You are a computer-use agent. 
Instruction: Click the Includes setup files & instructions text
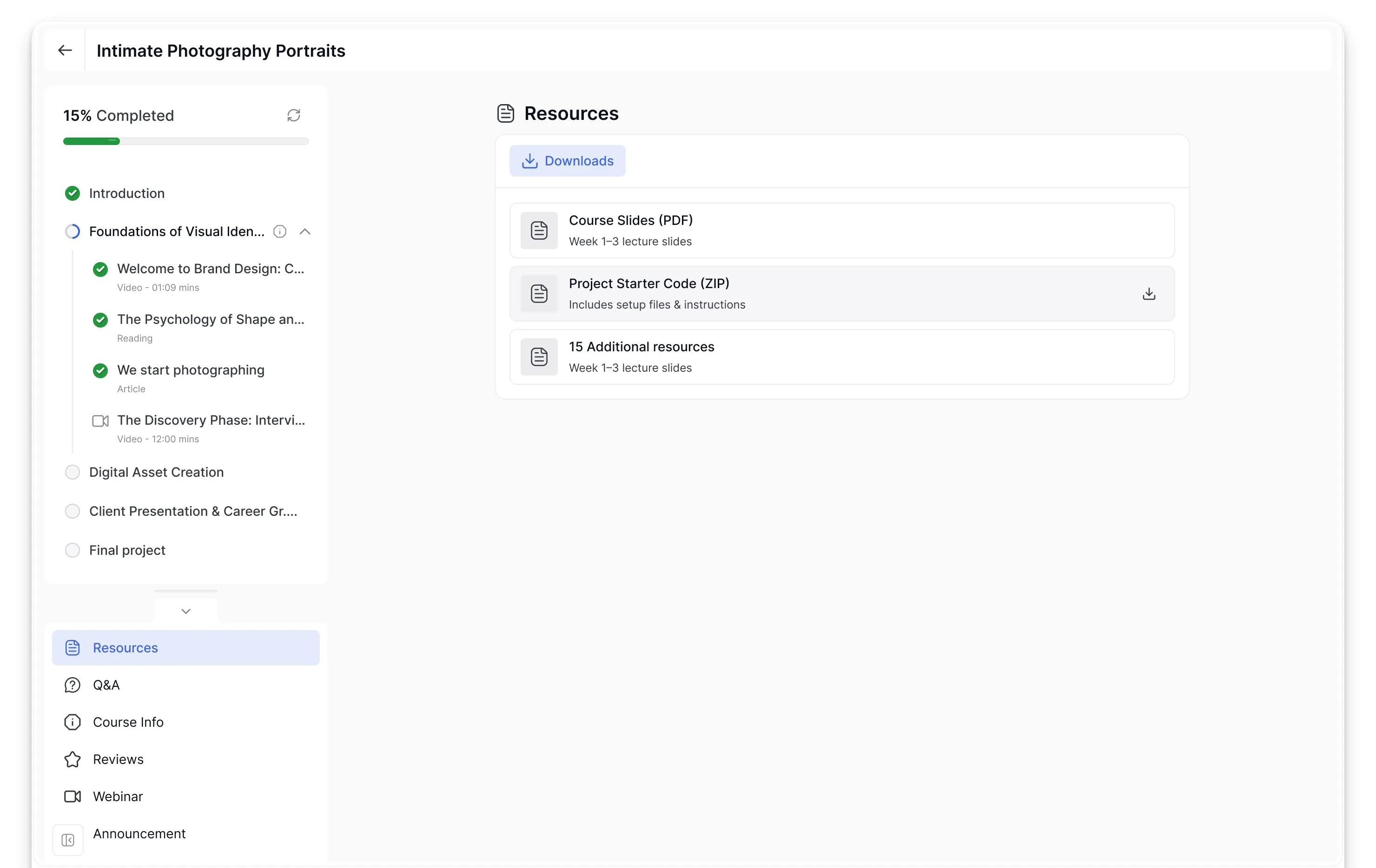tap(657, 304)
